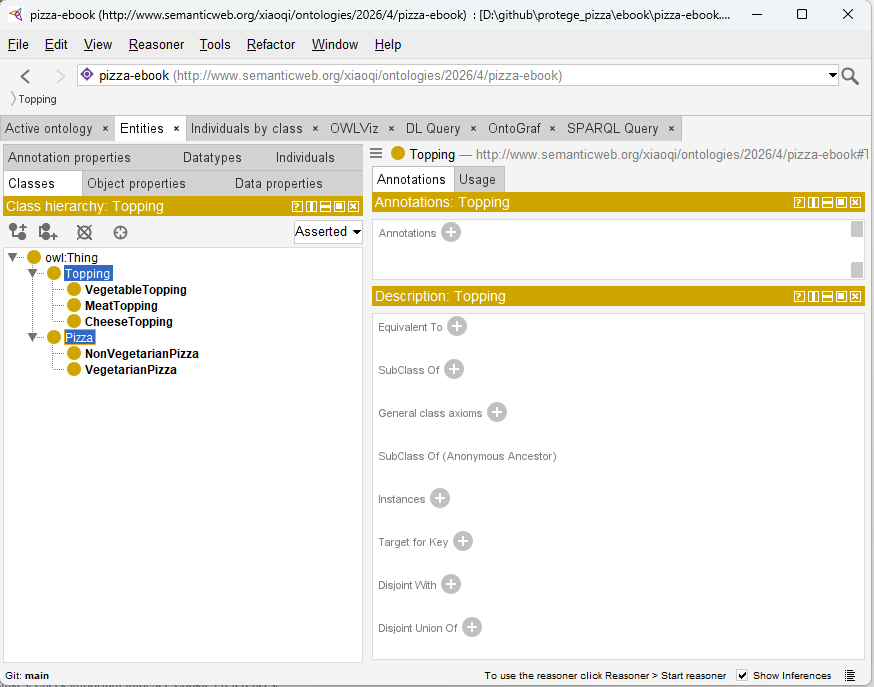874x687 pixels.
Task: Select the Datatypes tab
Action: [x=212, y=158]
